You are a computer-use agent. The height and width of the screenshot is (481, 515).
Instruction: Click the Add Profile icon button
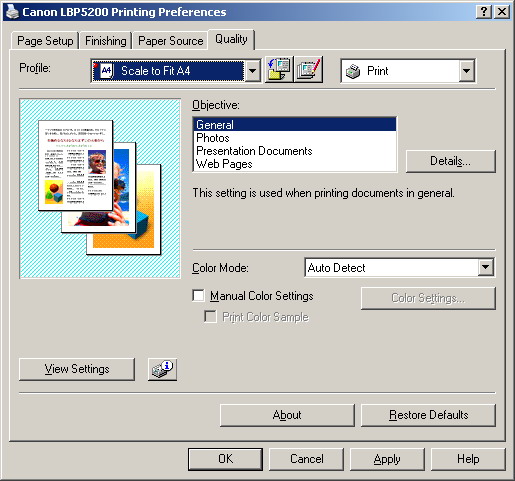(279, 70)
